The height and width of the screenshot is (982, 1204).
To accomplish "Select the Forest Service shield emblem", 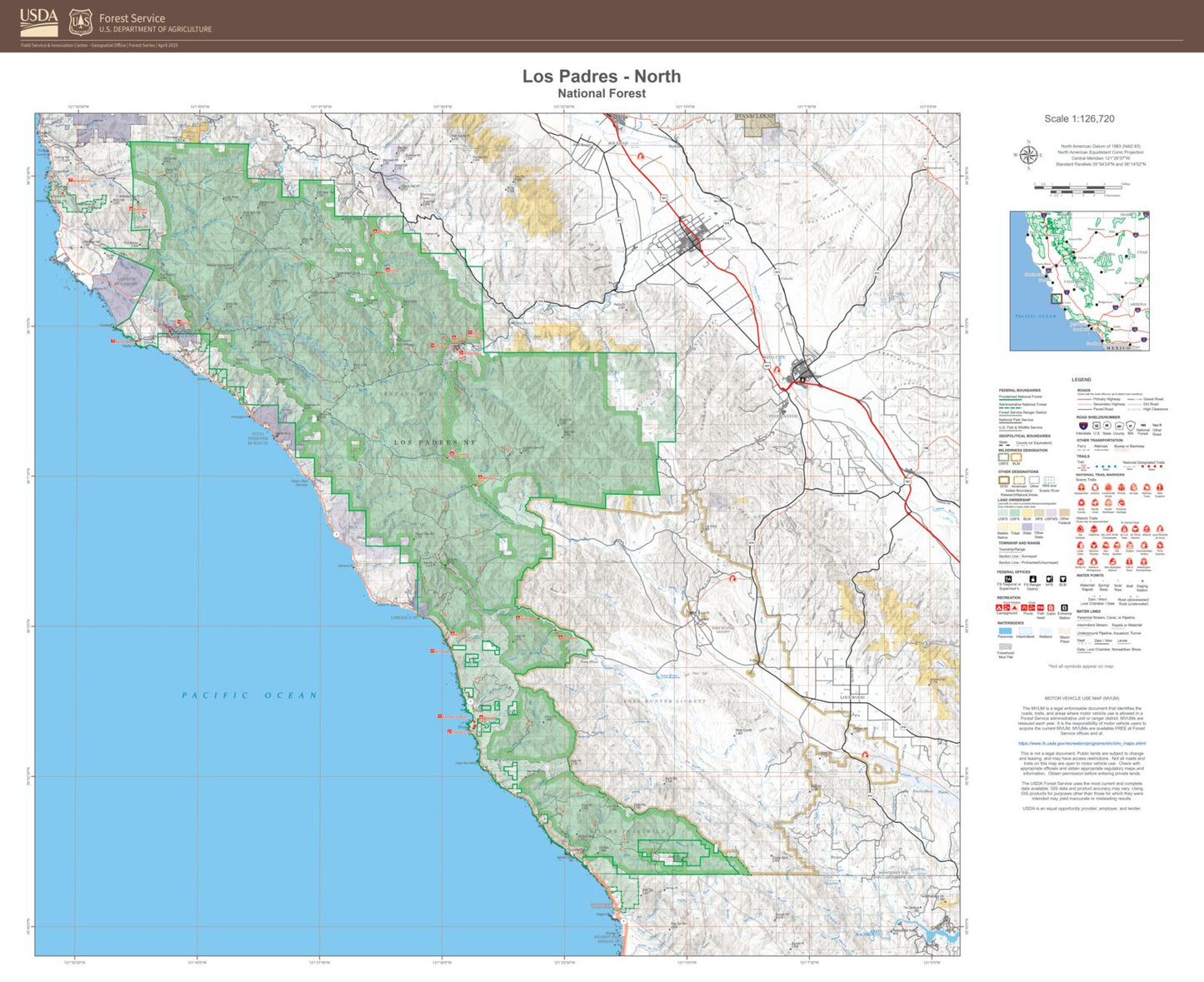I will pos(79,20).
